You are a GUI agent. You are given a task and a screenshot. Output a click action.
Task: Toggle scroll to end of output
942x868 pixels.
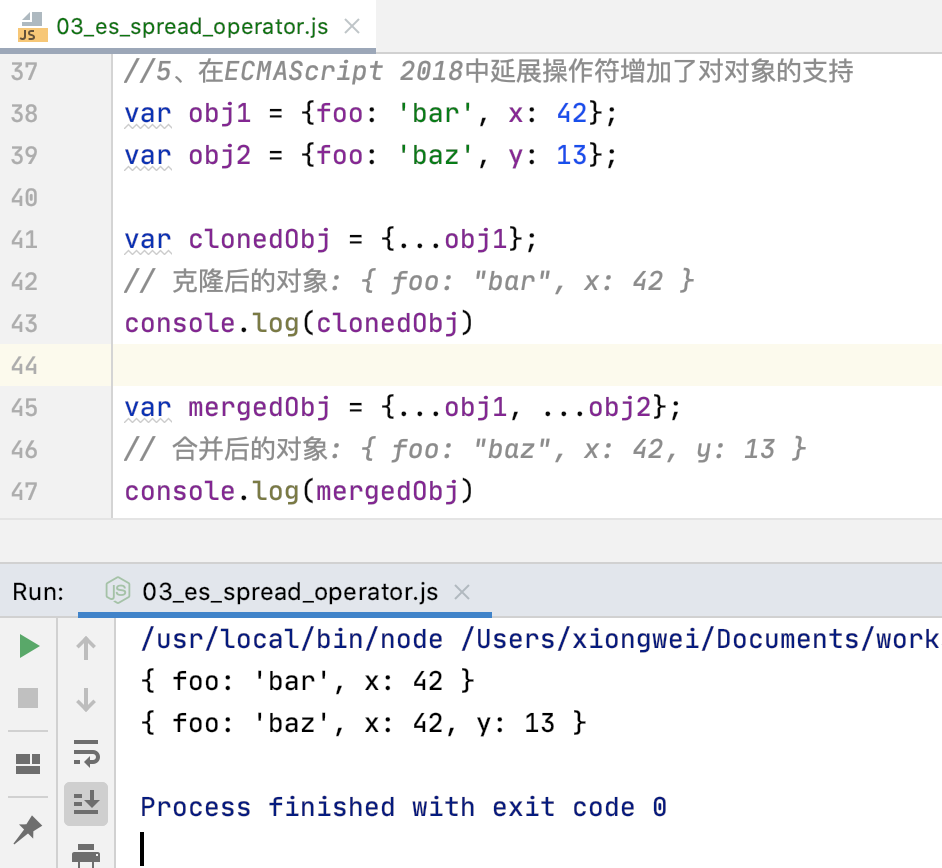(x=86, y=804)
